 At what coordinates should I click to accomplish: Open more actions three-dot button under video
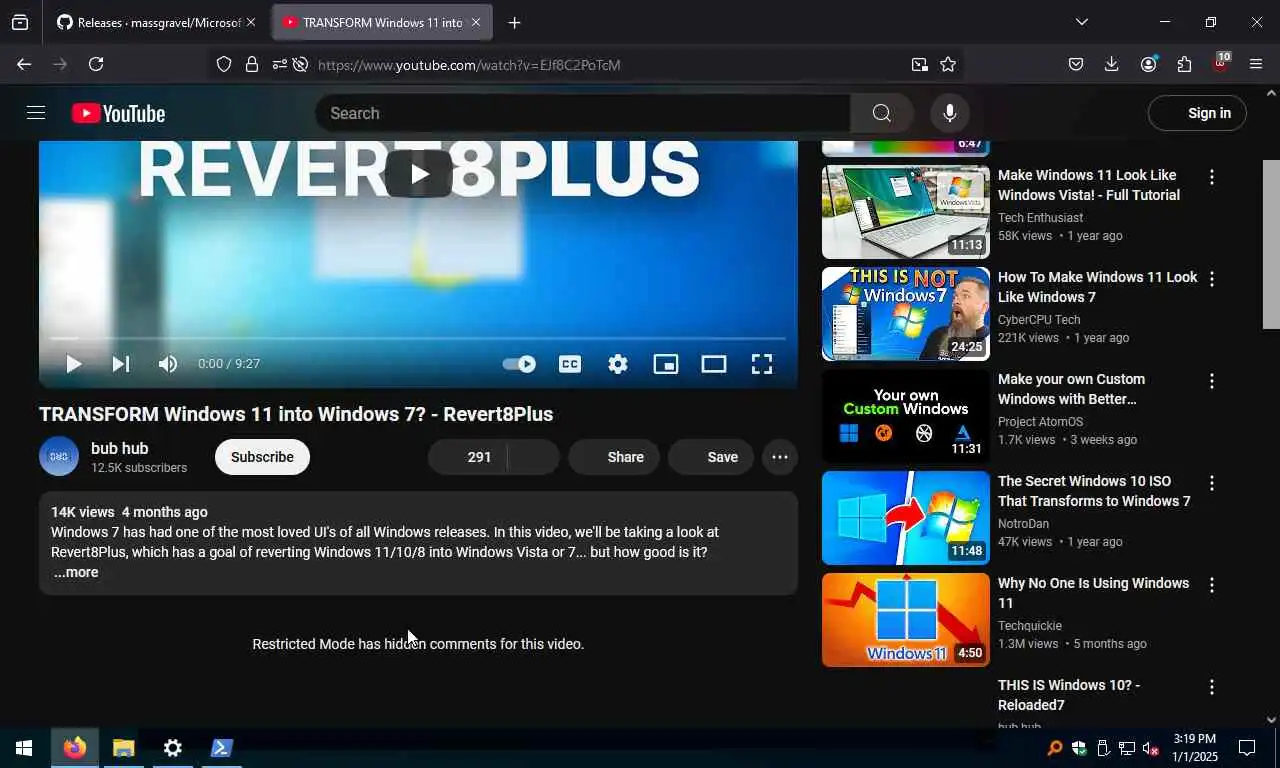click(x=780, y=457)
